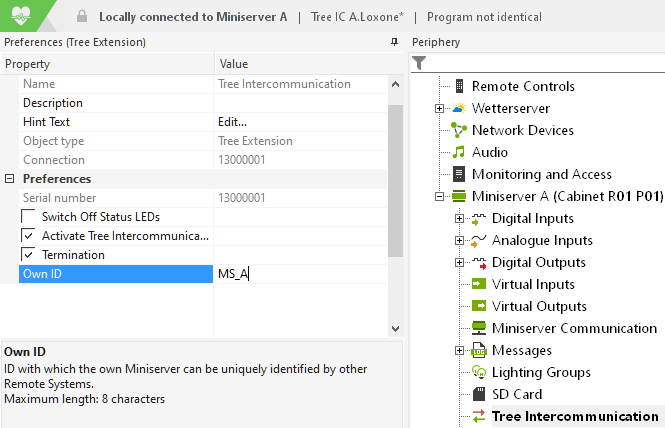This screenshot has width=665, height=428.
Task: Expand the Wetterserver tree node
Action: pyautogui.click(x=439, y=108)
